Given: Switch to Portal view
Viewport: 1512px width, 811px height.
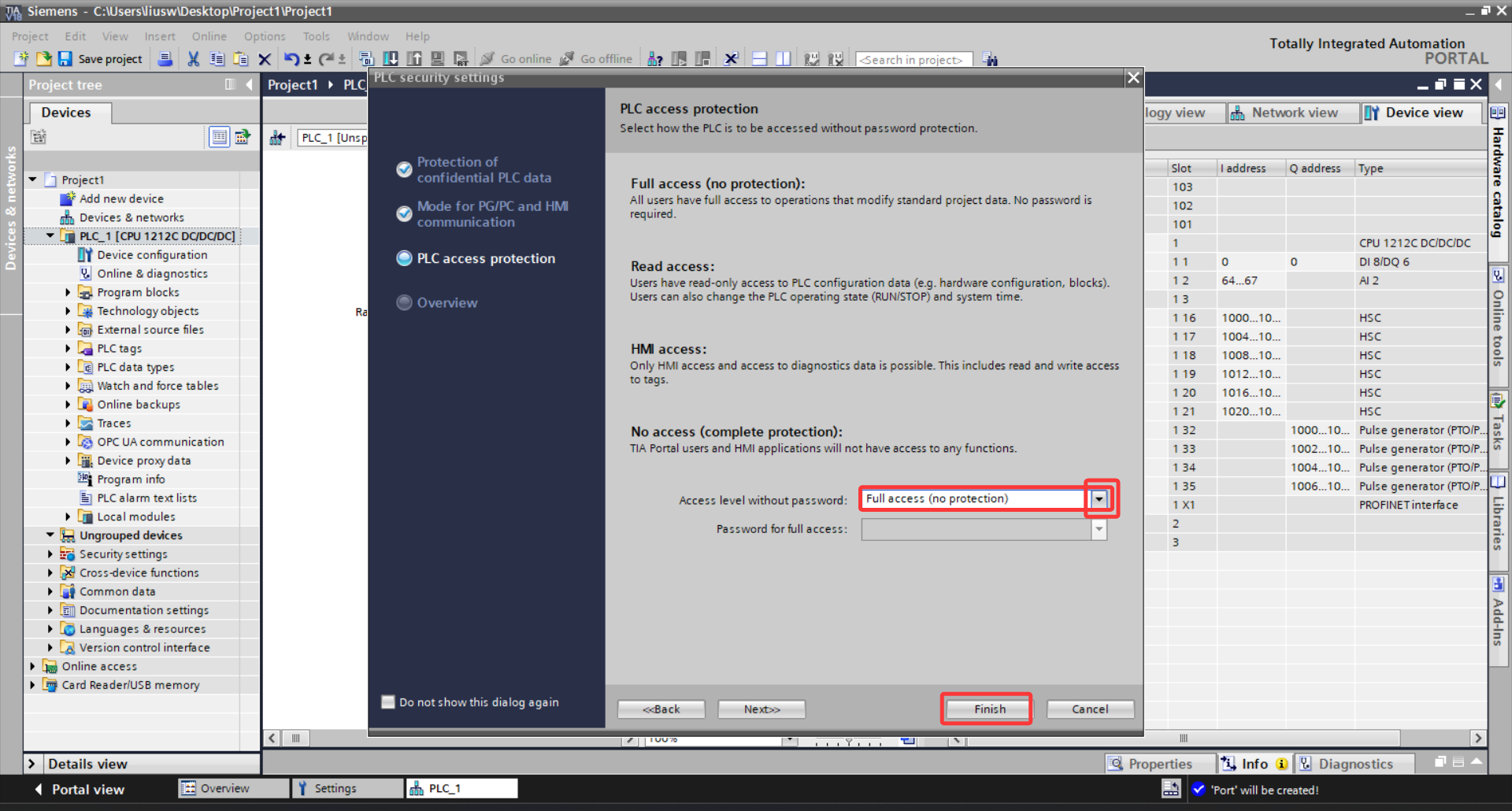Looking at the screenshot, I should click(x=79, y=789).
